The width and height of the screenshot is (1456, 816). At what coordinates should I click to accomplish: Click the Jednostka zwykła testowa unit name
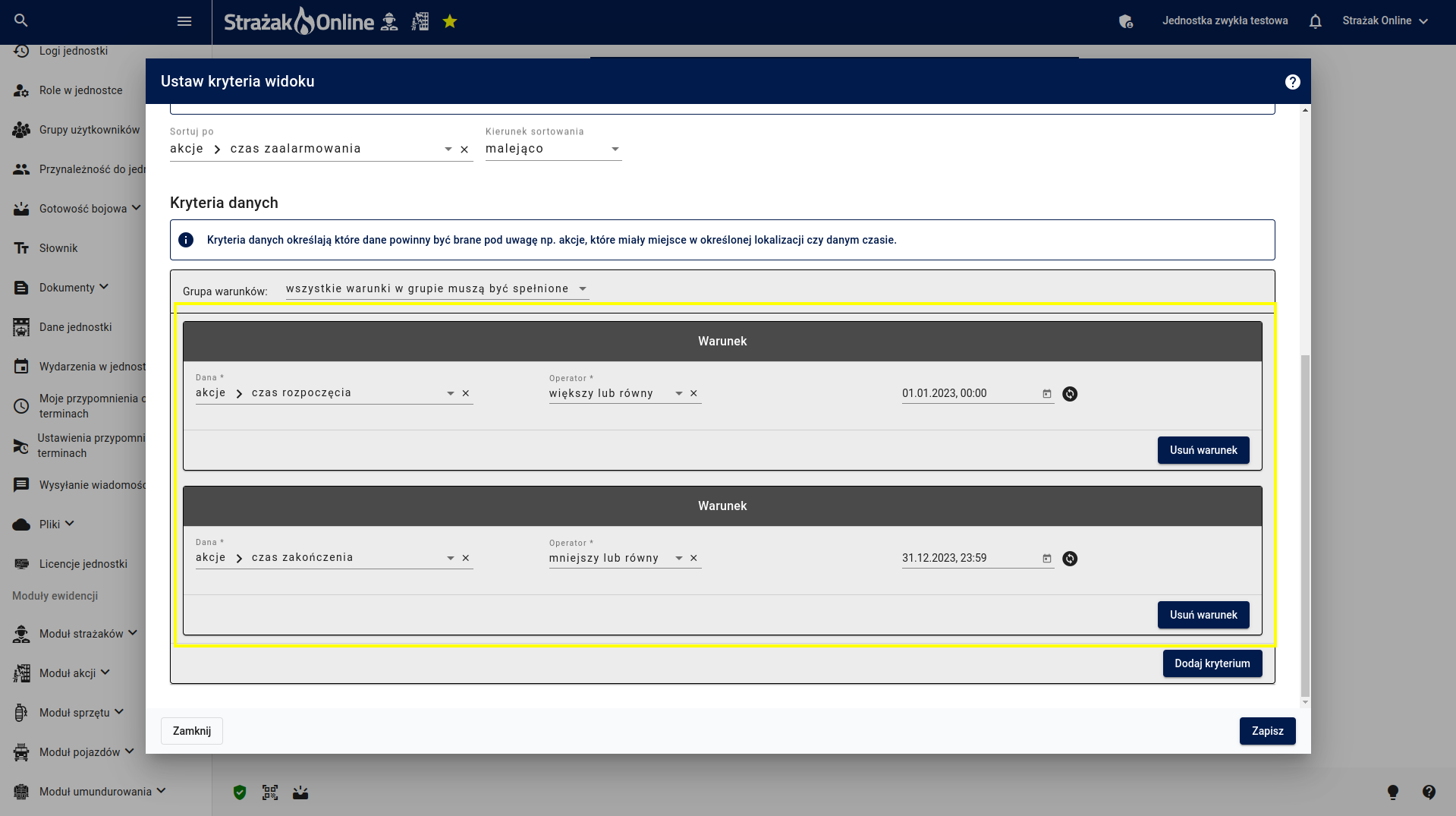click(x=1225, y=20)
